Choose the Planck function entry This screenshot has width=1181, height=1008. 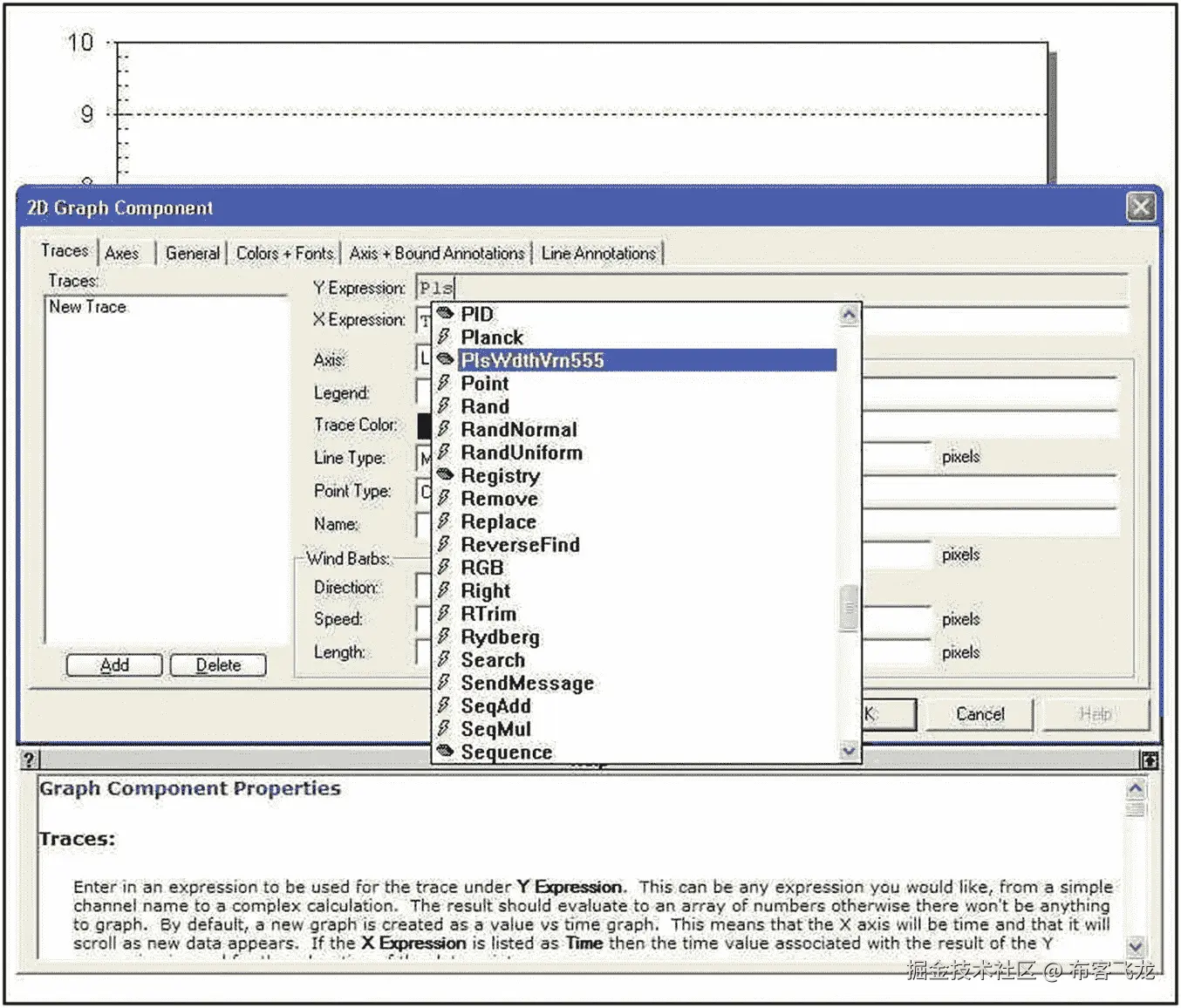pos(493,337)
